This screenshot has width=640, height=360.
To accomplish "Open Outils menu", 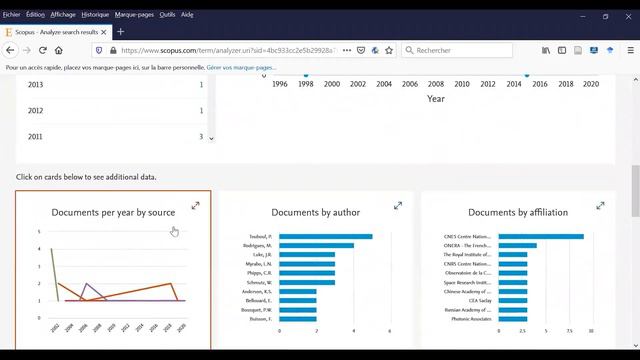I will (x=167, y=14).
